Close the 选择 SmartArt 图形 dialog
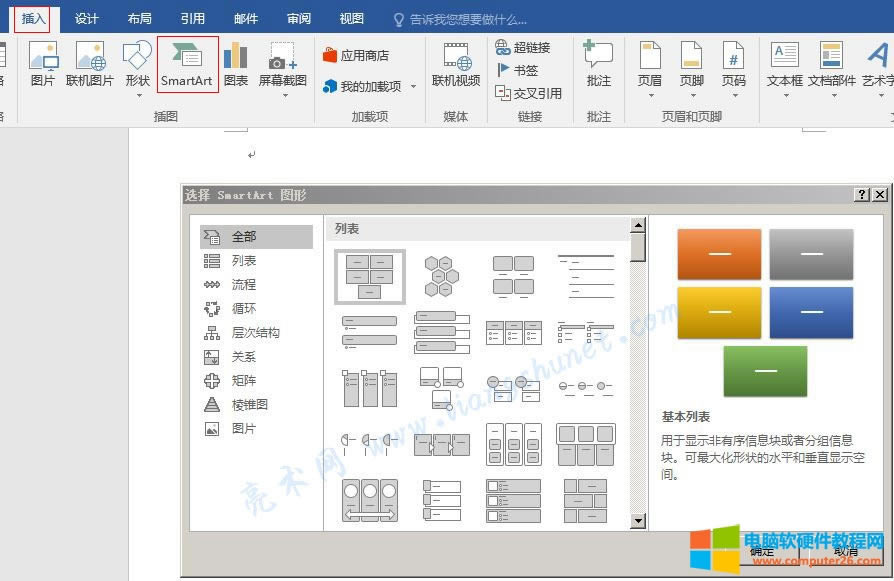 click(x=880, y=194)
